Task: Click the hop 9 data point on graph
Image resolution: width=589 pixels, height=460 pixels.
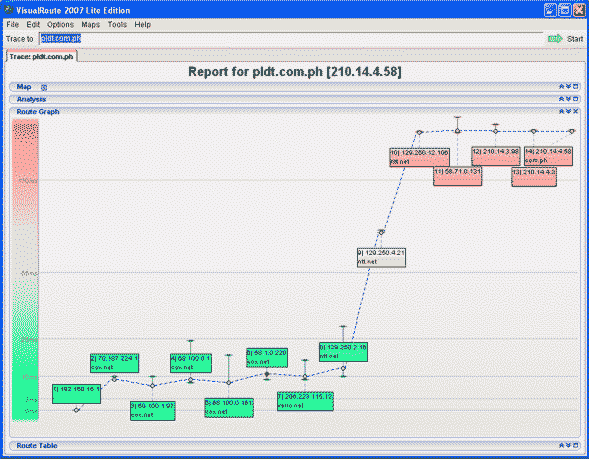Action: [381, 232]
